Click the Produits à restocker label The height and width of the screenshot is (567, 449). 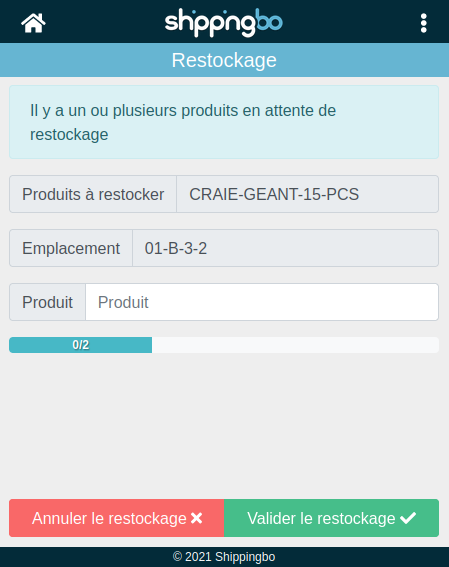point(93,194)
